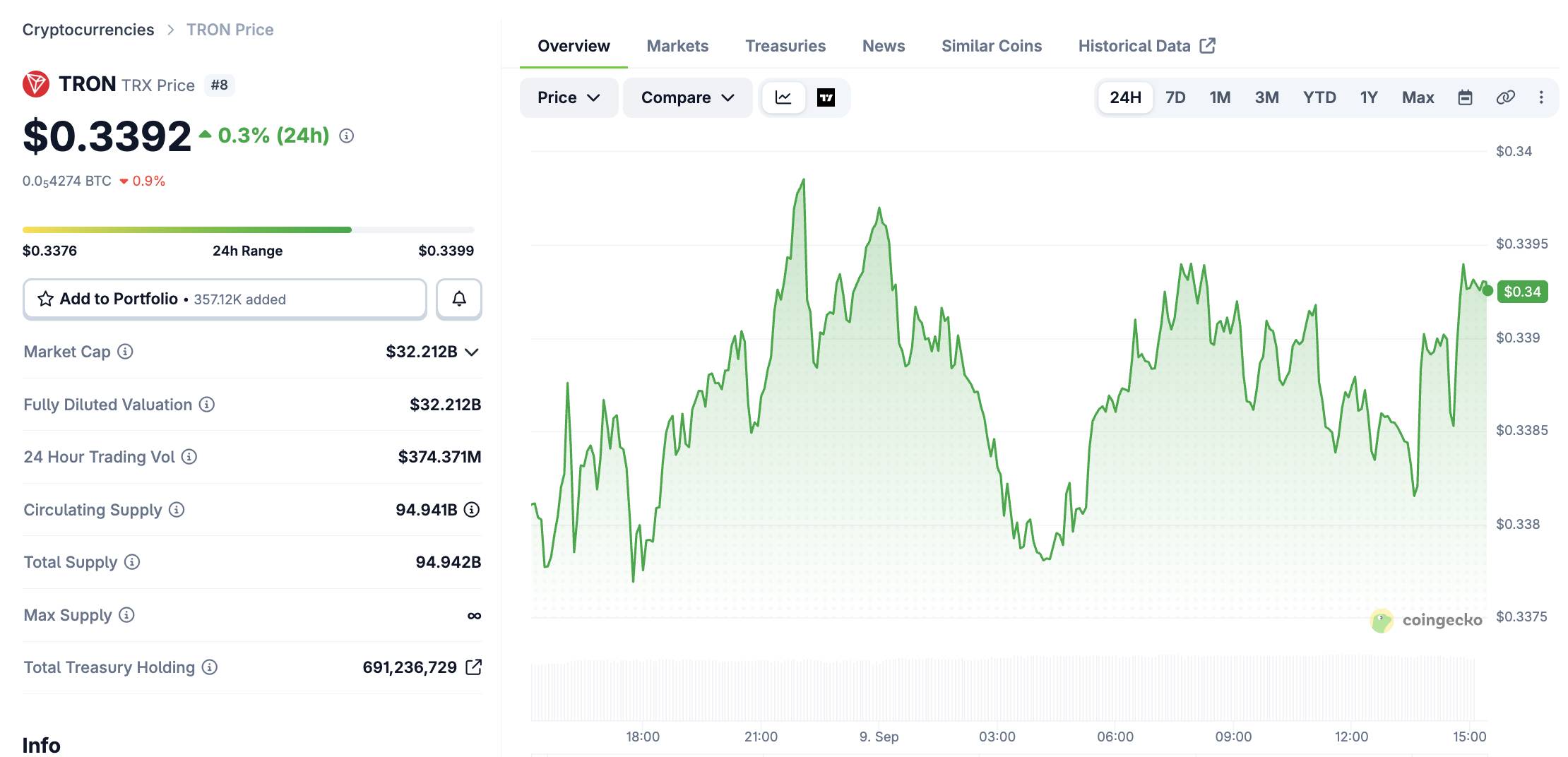1568x757 pixels.
Task: Switch to TradingView chart icon
Action: click(x=826, y=97)
